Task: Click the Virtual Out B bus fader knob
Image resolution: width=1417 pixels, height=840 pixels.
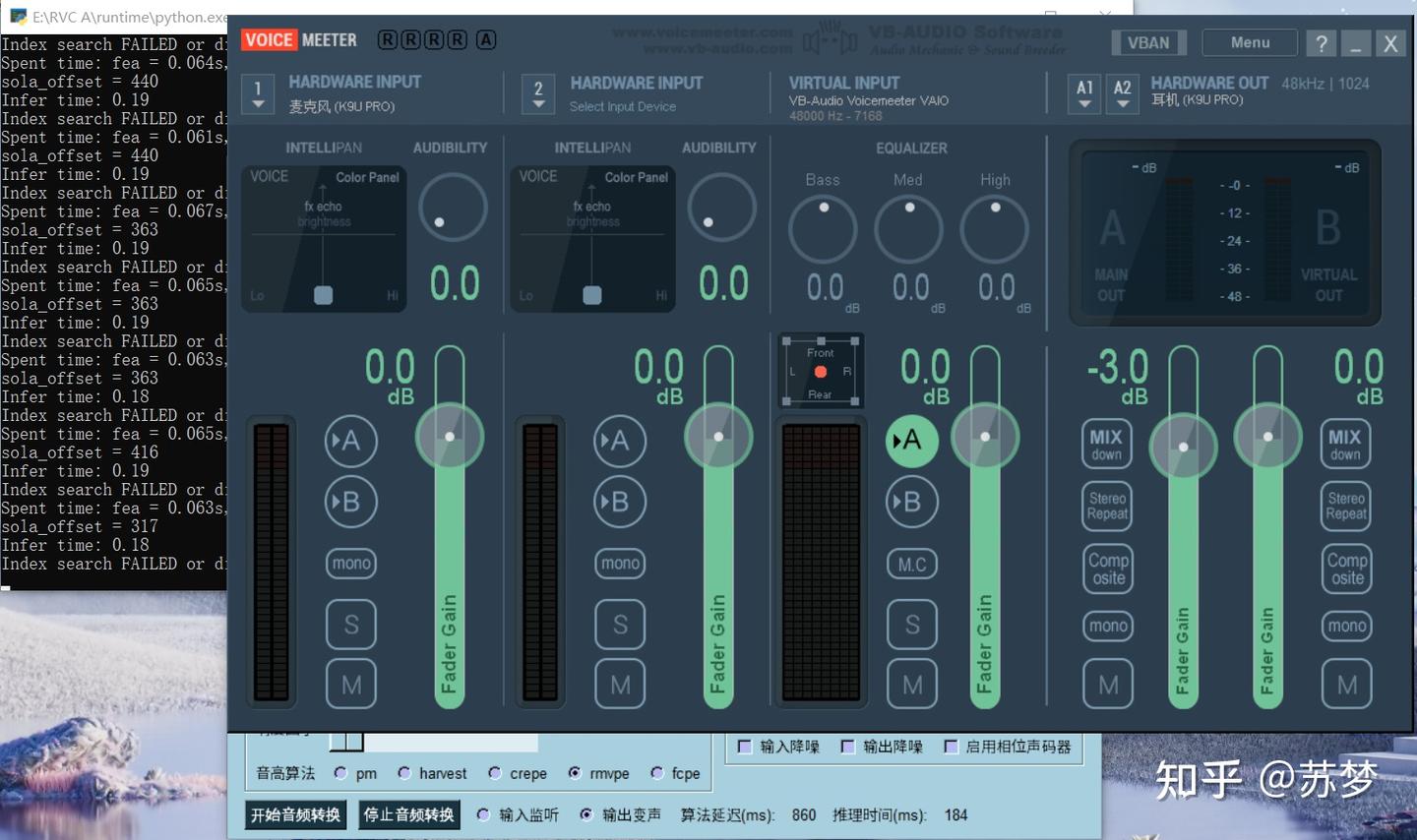Action: [x=1267, y=436]
